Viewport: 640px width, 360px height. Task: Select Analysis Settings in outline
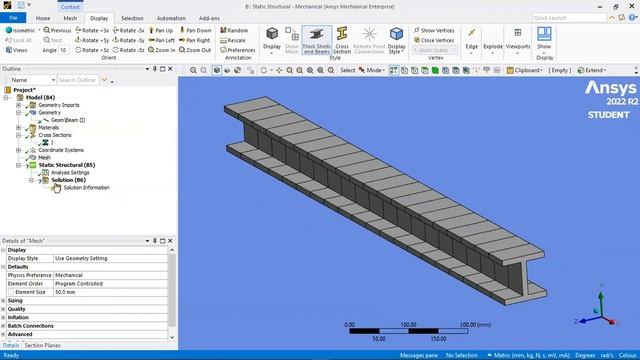click(x=70, y=173)
